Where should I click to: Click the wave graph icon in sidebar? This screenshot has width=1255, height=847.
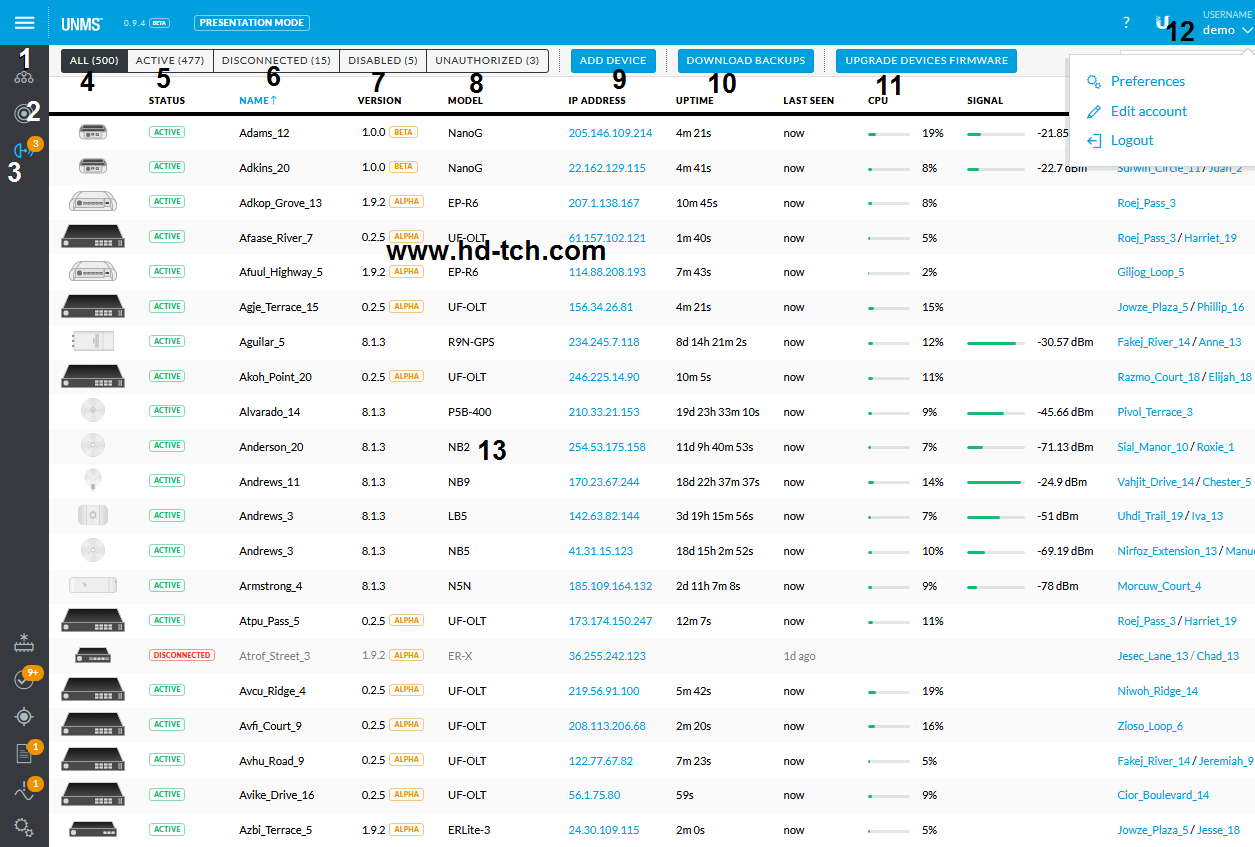point(24,791)
